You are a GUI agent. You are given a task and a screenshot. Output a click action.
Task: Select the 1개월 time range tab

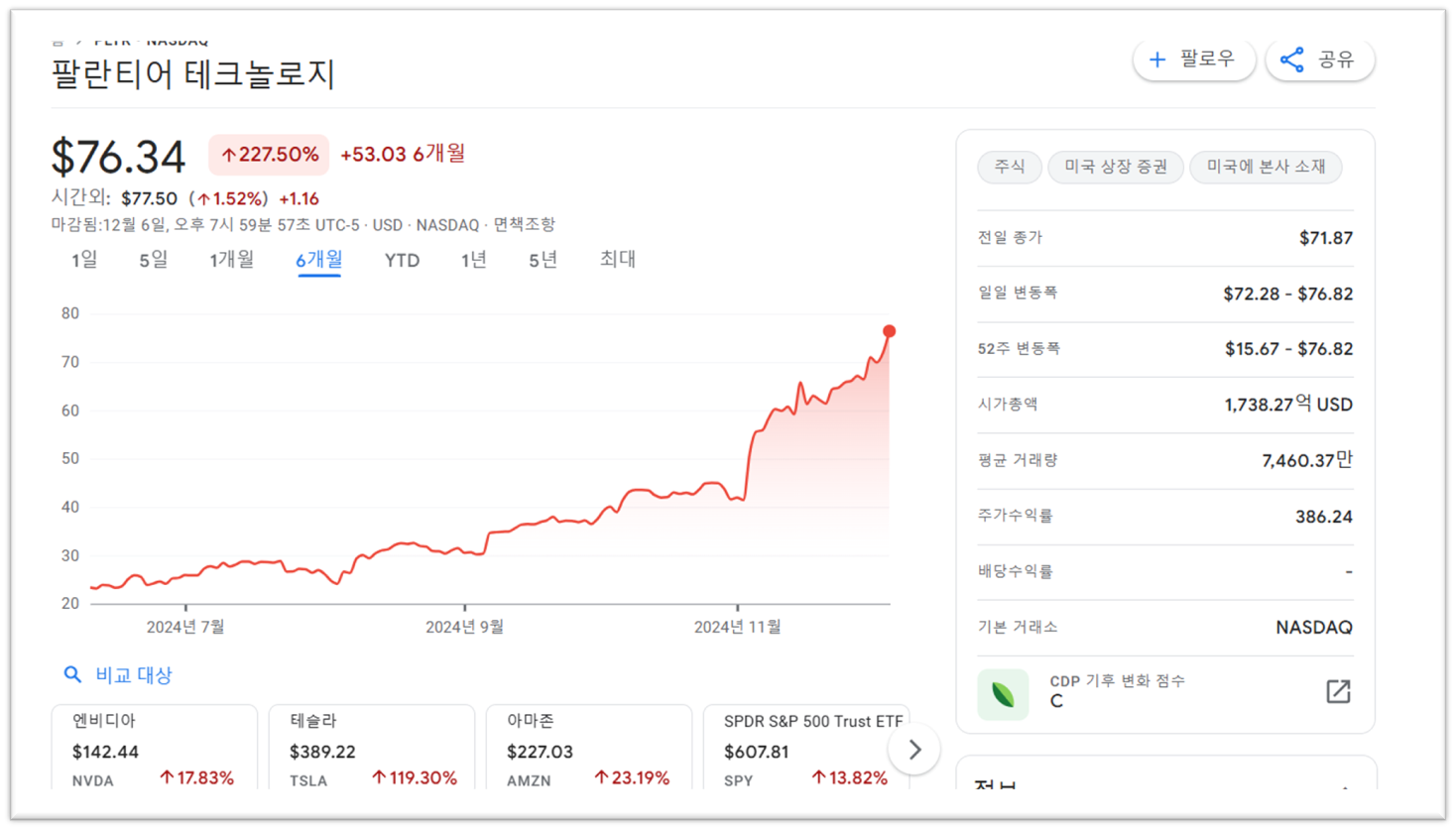[x=231, y=260]
